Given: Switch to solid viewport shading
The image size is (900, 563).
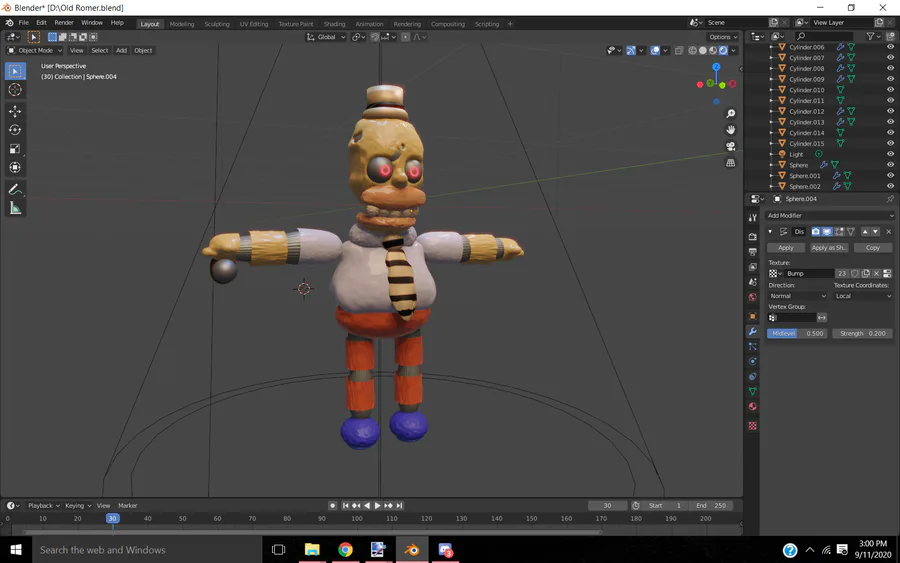Looking at the screenshot, I should pos(703,51).
